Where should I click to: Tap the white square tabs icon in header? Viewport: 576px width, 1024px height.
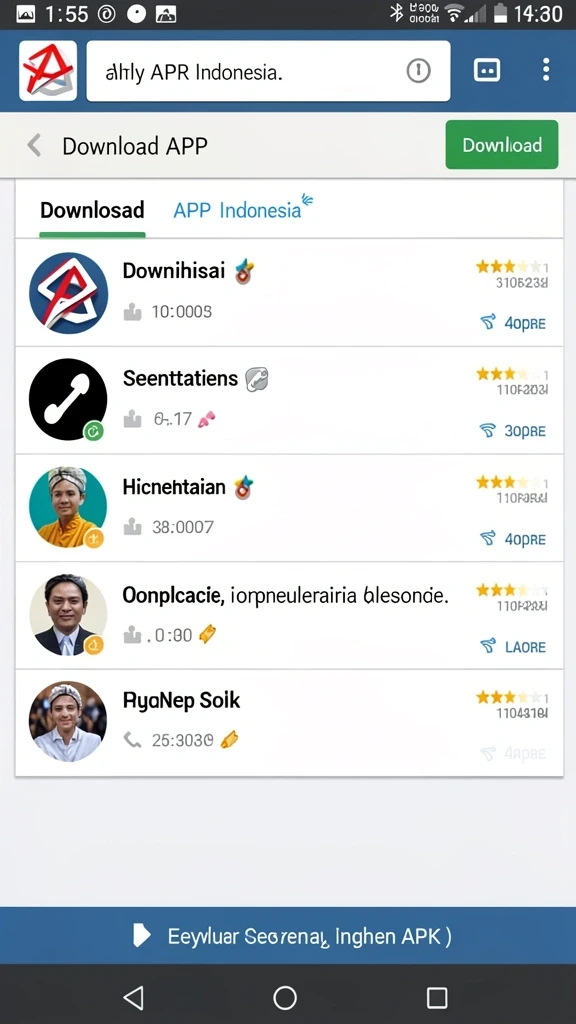[x=487, y=70]
